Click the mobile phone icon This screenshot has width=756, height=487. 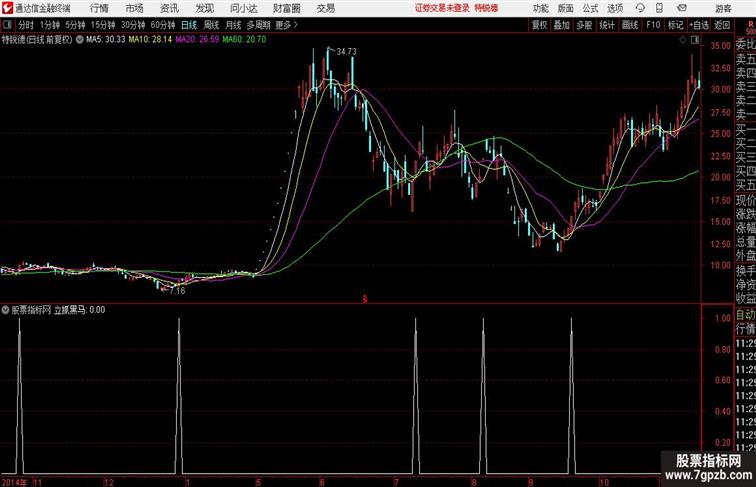pos(659,8)
